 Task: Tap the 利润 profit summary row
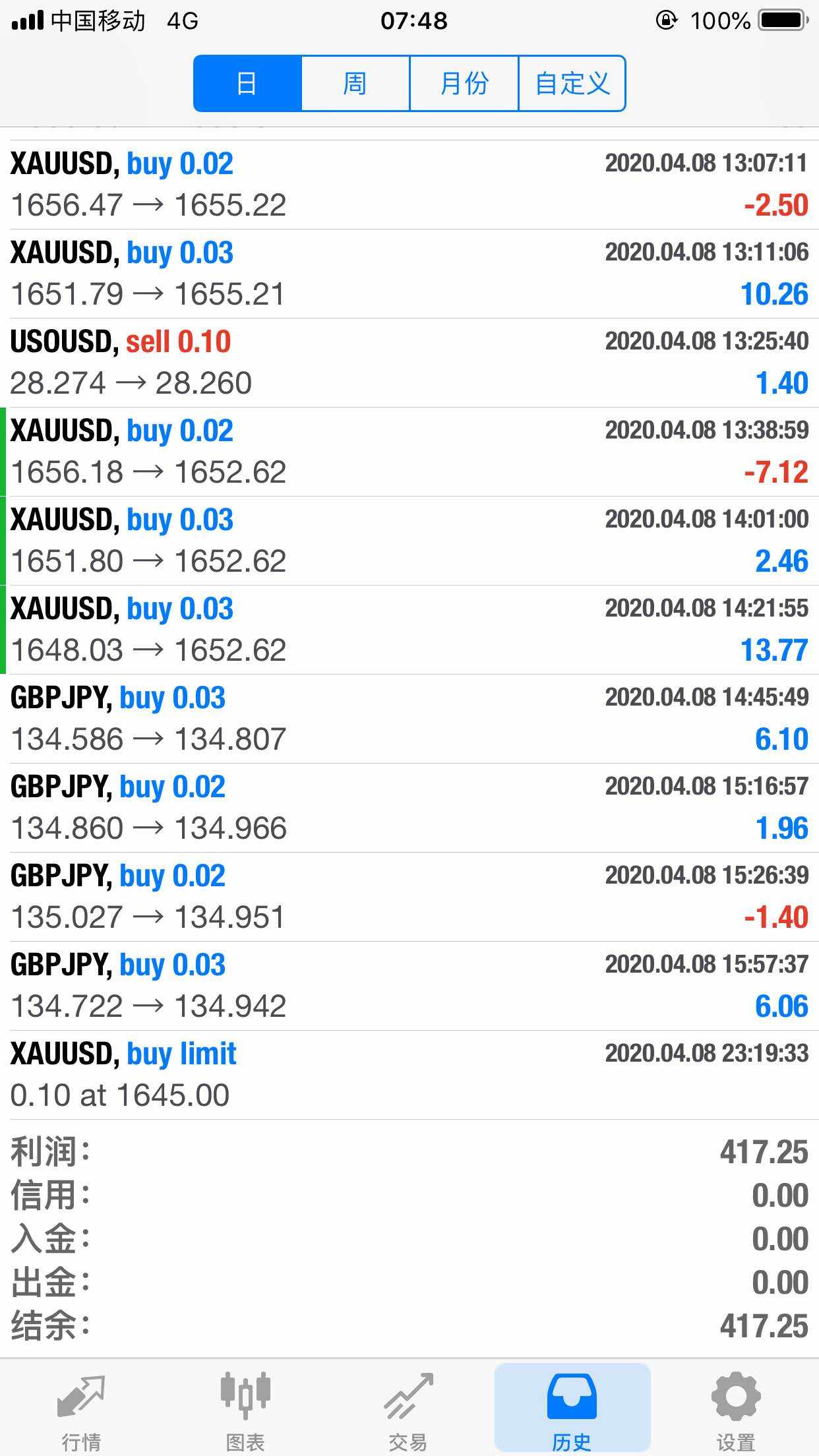click(409, 1152)
